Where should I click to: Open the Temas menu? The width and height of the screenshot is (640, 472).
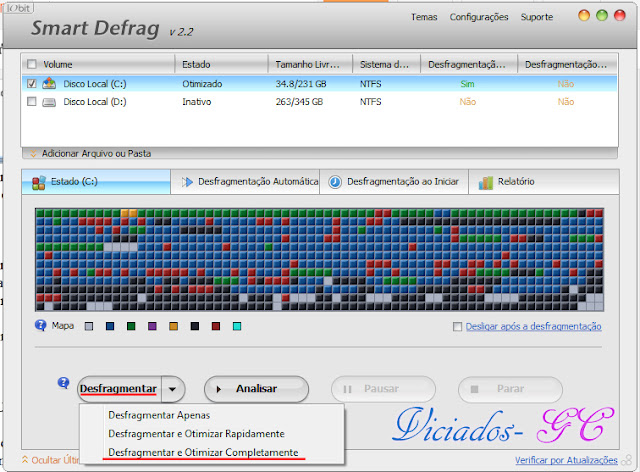point(424,17)
